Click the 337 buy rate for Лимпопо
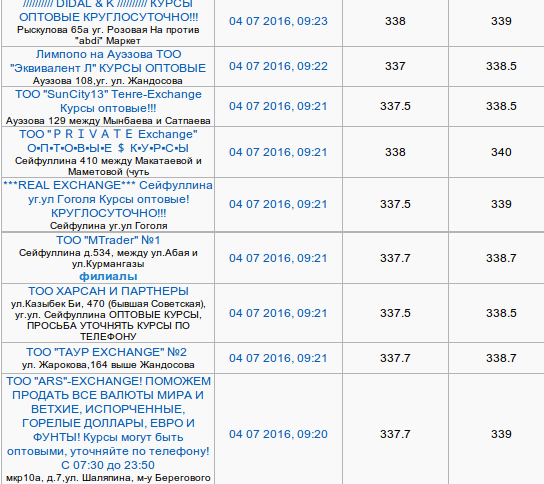 point(395,66)
